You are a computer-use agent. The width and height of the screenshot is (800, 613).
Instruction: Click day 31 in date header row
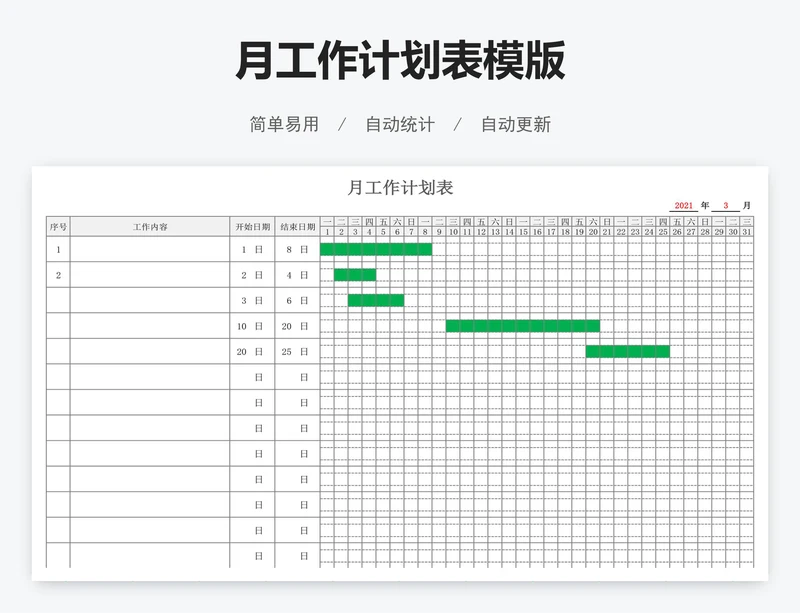pos(746,232)
